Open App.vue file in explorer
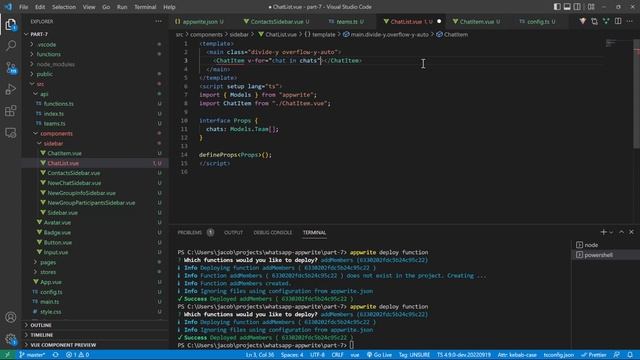 (95, 282)
